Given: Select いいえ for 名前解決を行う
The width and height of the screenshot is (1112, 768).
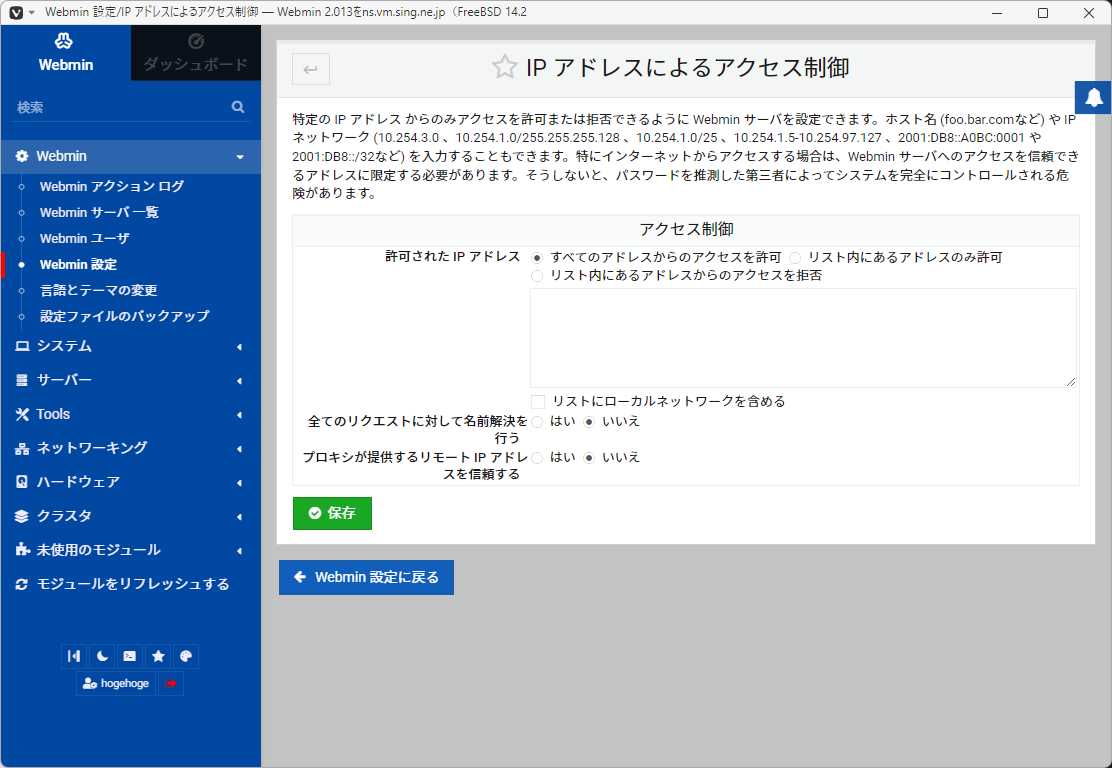Looking at the screenshot, I should (x=589, y=422).
